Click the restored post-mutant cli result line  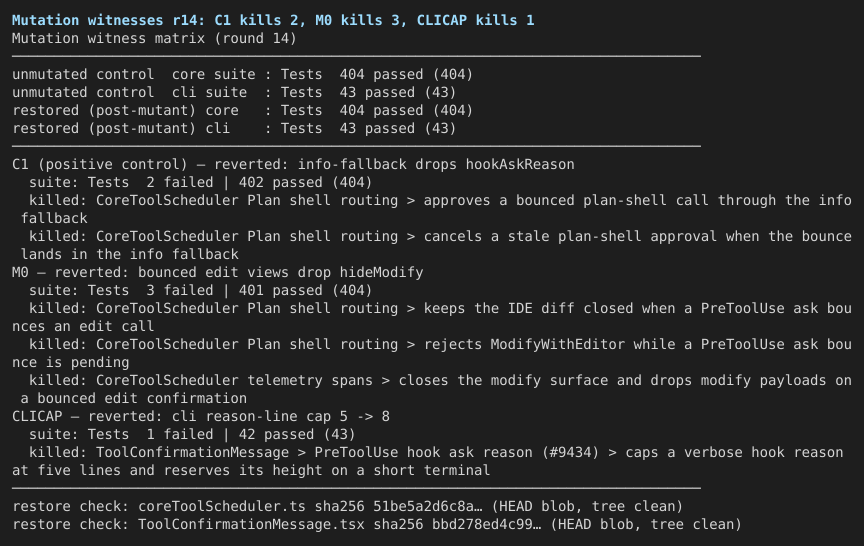[234, 128]
